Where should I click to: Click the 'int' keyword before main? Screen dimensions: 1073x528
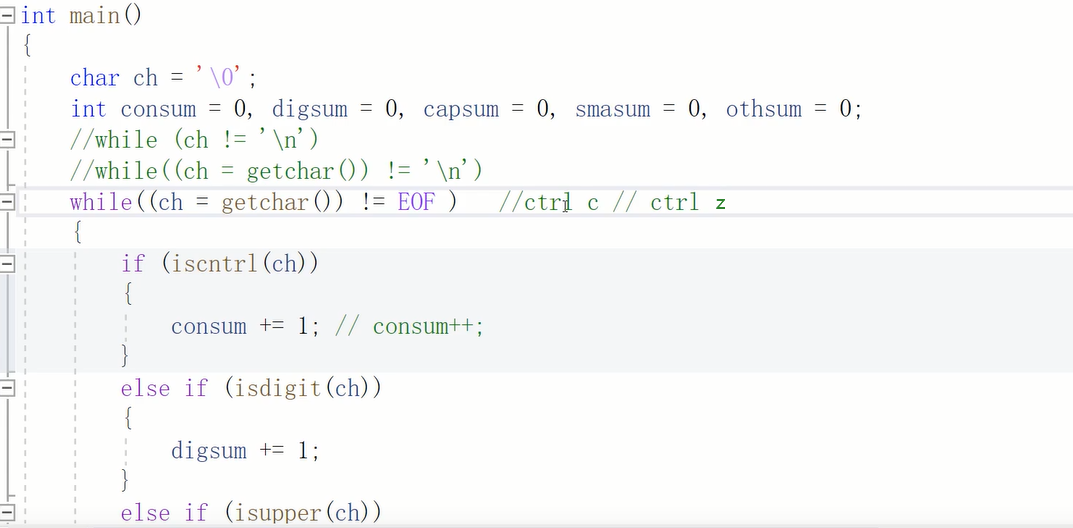(38, 16)
